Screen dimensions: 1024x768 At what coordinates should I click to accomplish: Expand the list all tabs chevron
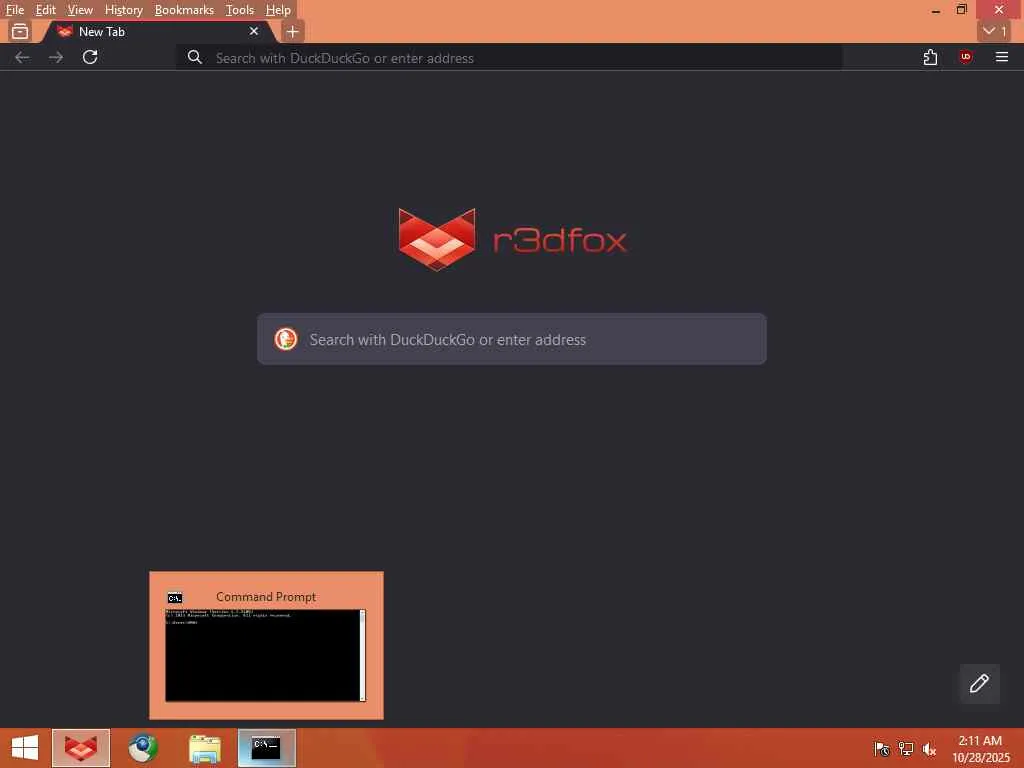click(994, 31)
